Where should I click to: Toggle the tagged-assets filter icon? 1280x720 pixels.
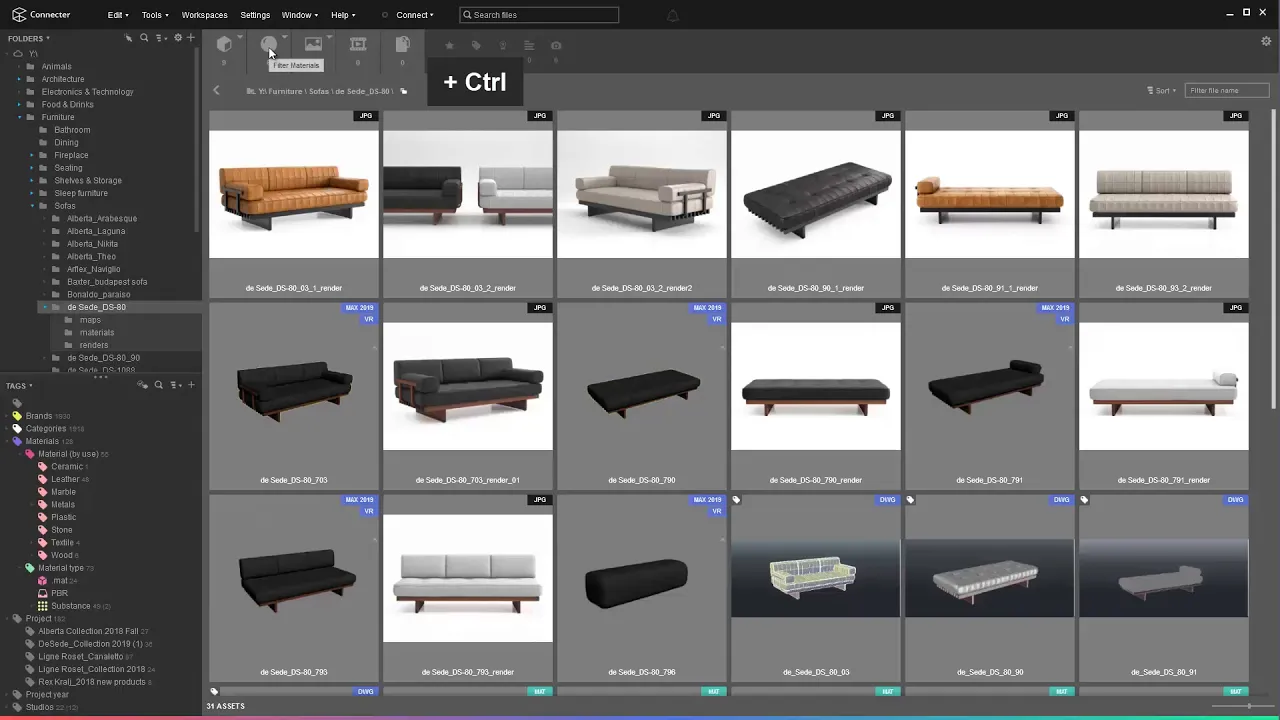click(476, 45)
